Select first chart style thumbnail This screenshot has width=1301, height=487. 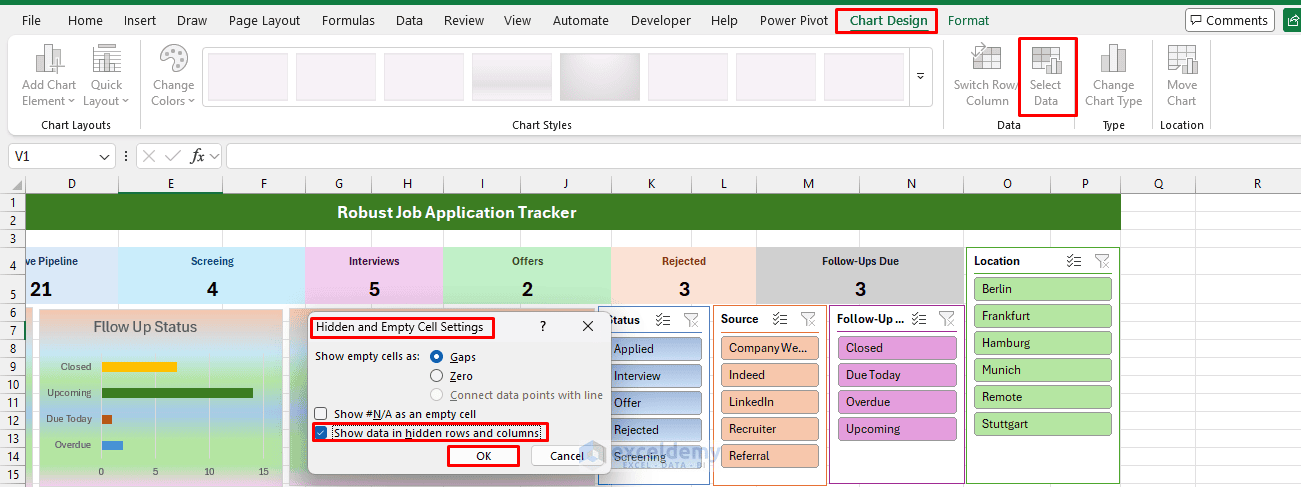247,76
